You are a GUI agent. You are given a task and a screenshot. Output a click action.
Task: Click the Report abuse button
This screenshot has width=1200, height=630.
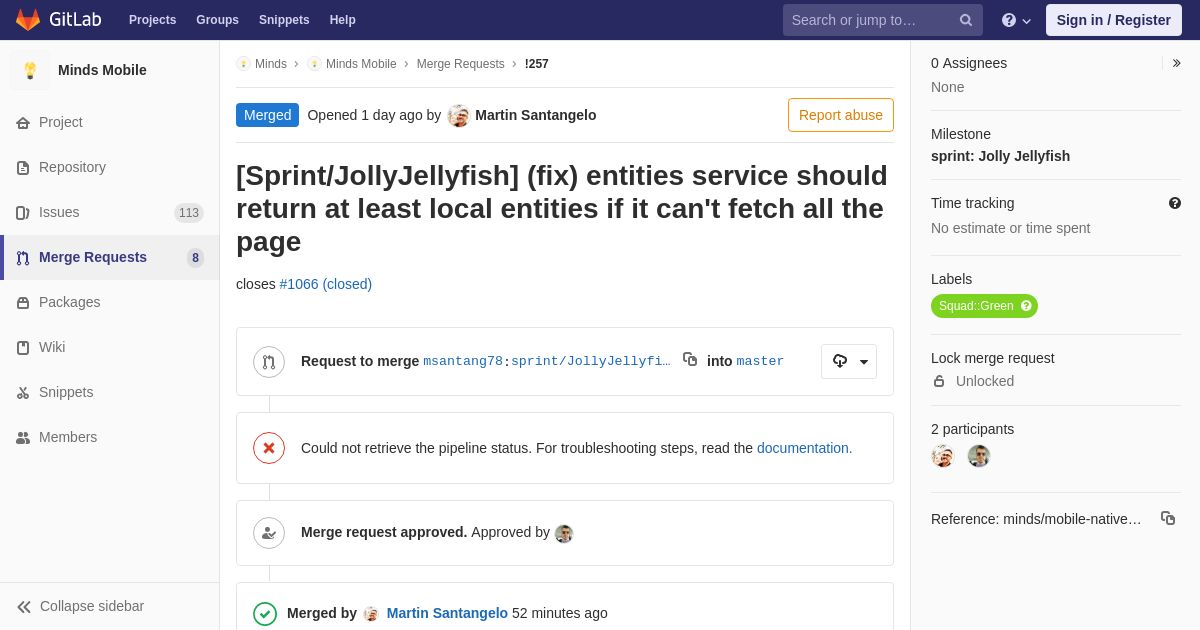click(x=841, y=115)
